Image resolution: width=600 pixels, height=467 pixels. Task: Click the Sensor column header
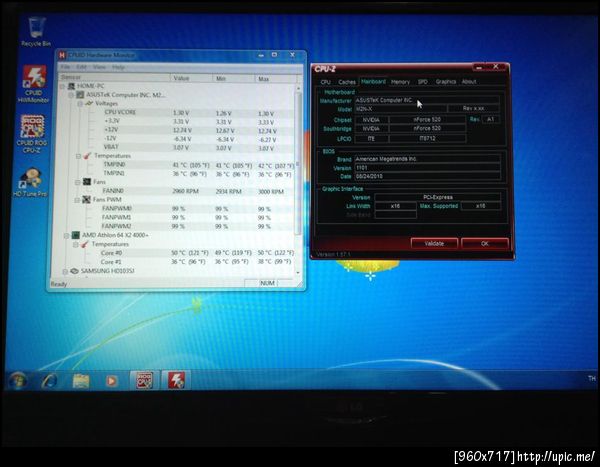114,78
